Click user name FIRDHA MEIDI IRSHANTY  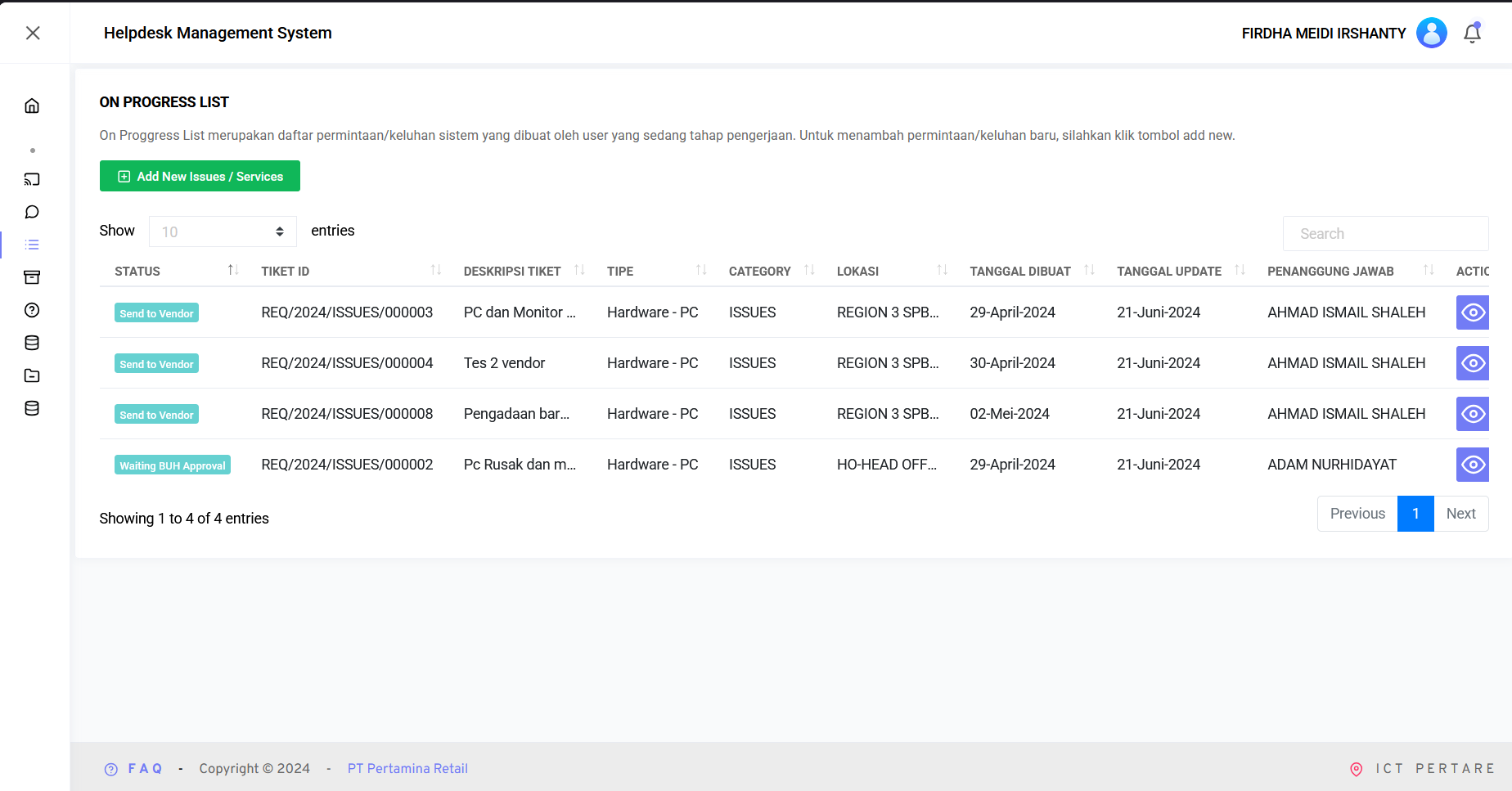[x=1323, y=34]
